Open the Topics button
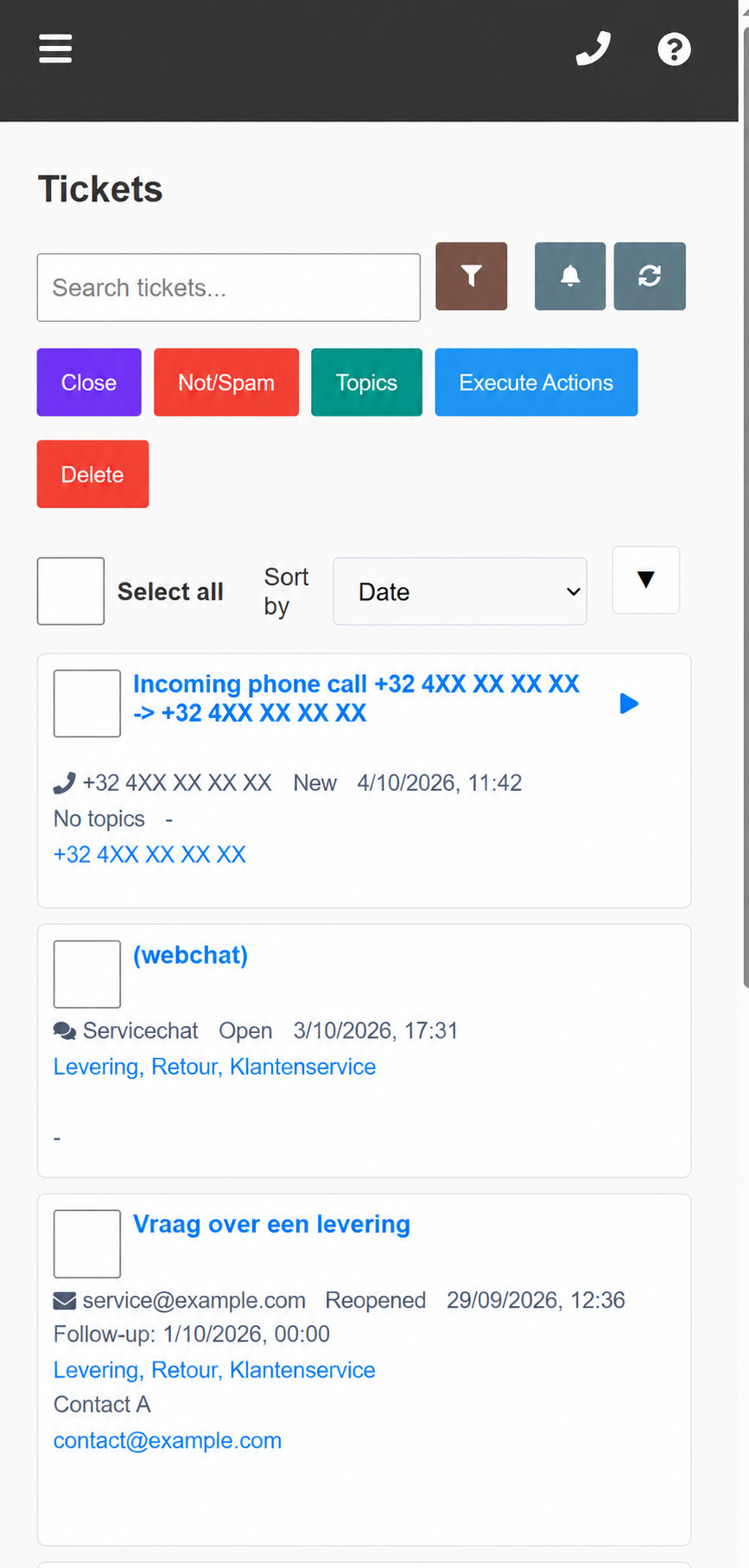 pos(366,382)
